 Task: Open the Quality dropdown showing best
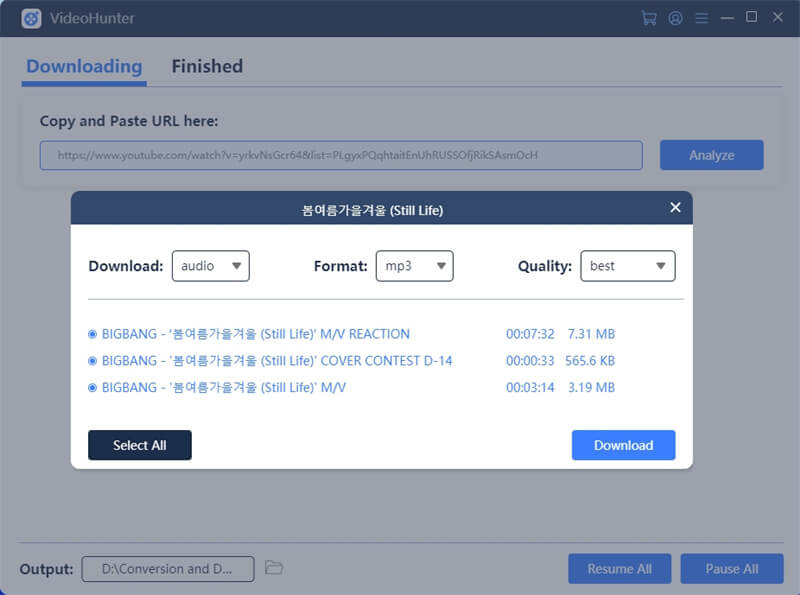coord(628,266)
